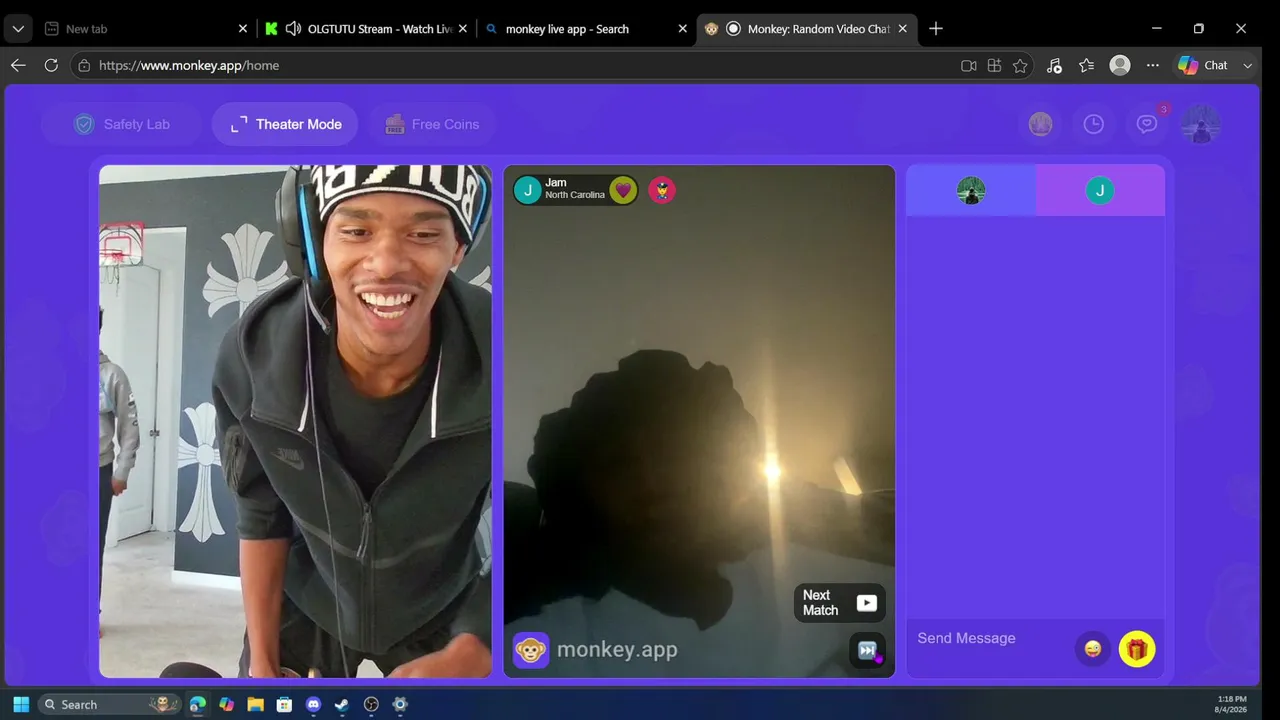
Task: Open match history clock icon
Action: pos(1094,124)
